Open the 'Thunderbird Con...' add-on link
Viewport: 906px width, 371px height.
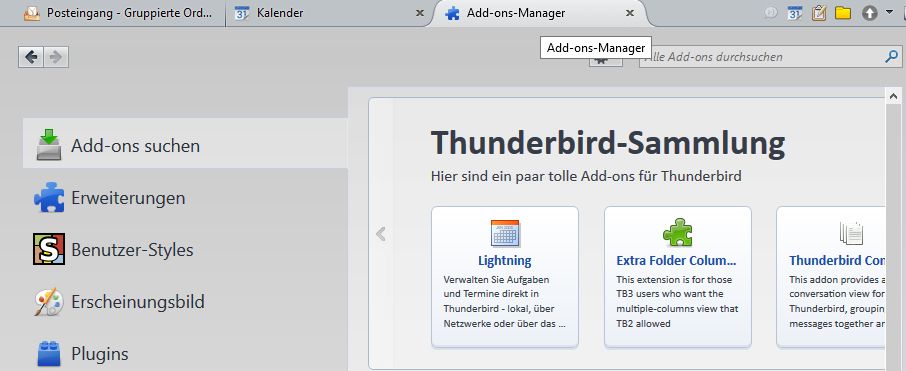(837, 261)
